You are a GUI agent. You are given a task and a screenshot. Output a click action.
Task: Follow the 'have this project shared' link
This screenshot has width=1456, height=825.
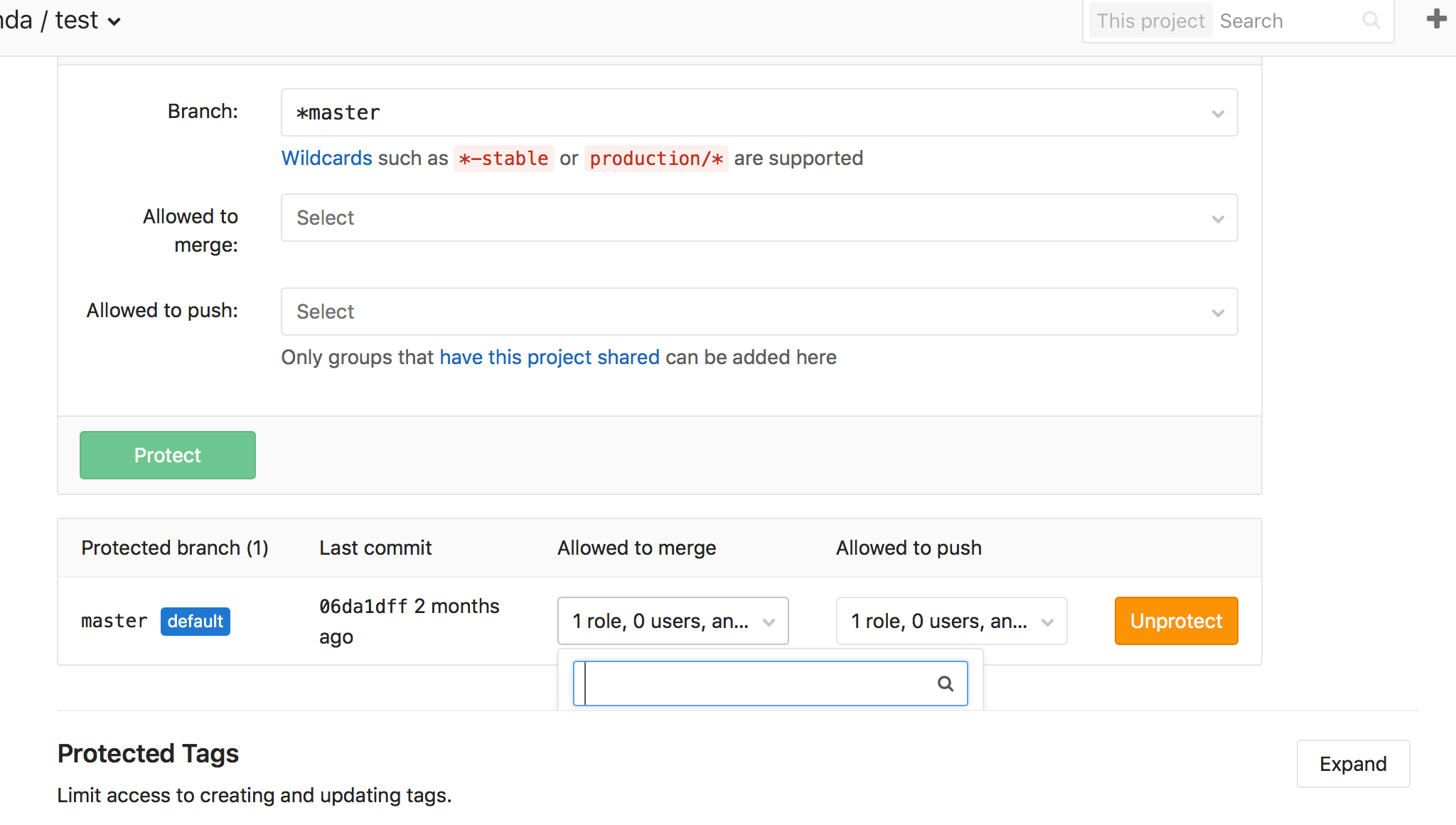click(549, 357)
